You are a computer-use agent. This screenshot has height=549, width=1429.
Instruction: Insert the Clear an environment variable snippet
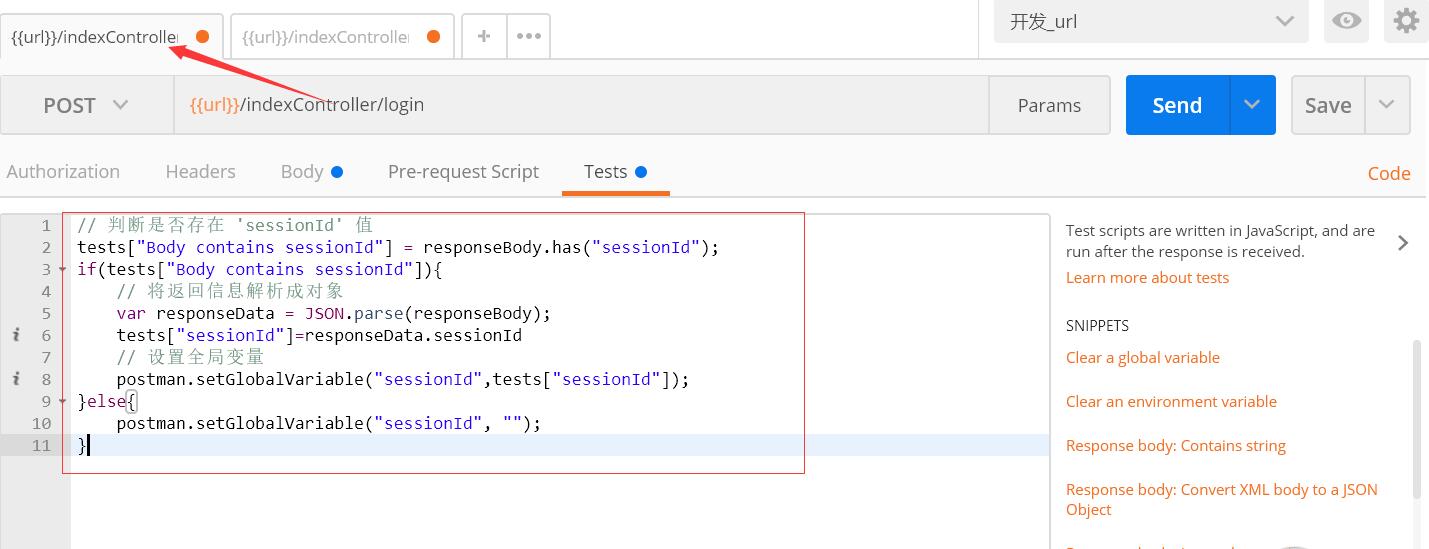[x=1171, y=402]
